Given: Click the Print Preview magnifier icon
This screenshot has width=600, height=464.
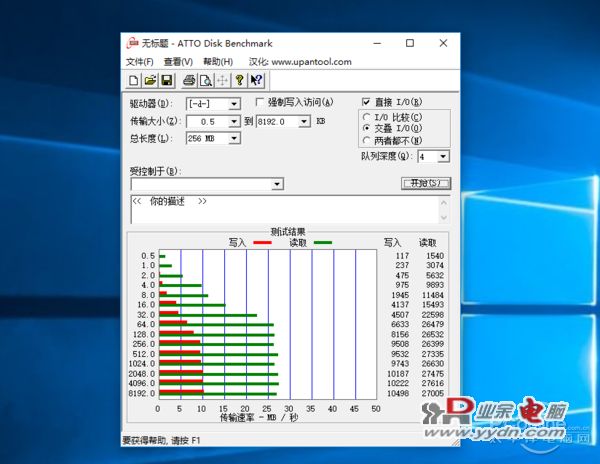Looking at the screenshot, I should tap(206, 80).
